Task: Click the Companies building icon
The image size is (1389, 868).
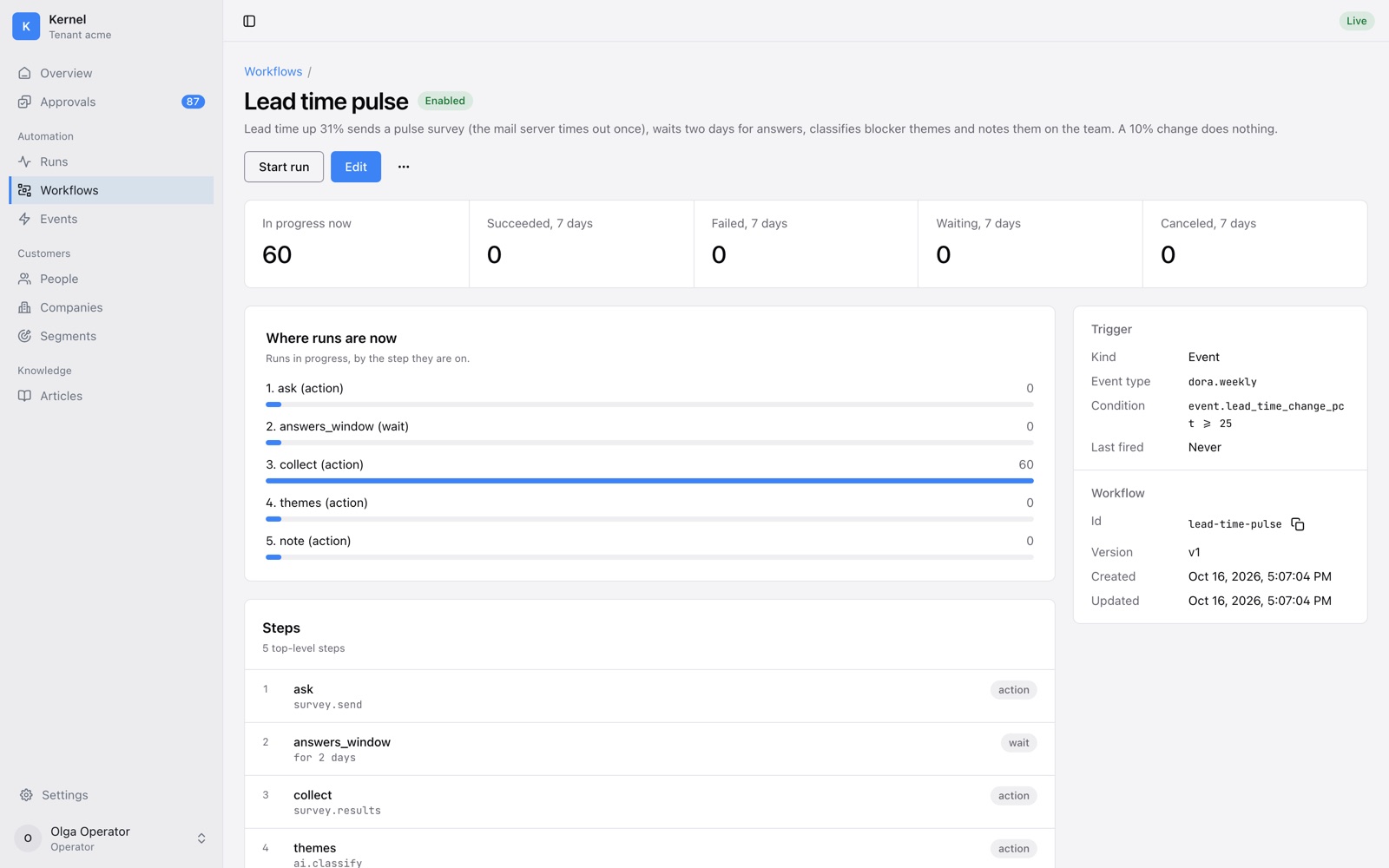Action: (x=24, y=307)
